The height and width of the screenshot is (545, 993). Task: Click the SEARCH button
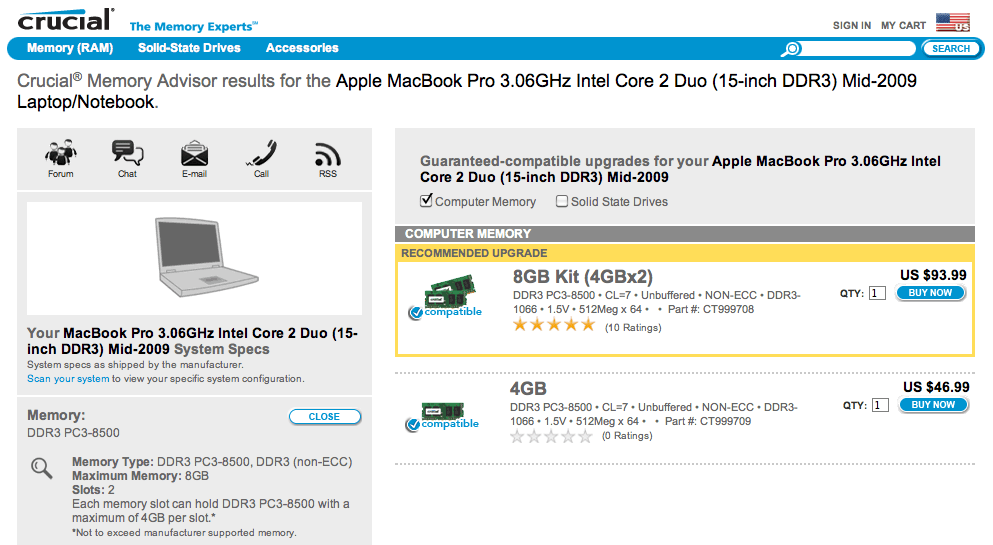pos(951,49)
